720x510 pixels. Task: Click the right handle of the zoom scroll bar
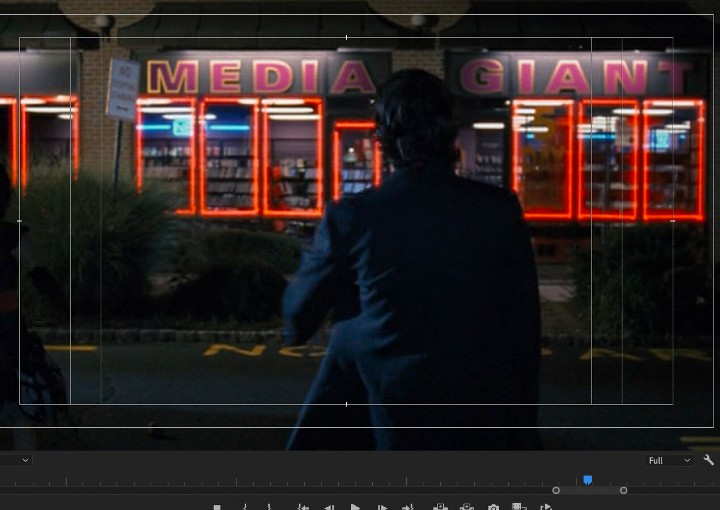[623, 490]
